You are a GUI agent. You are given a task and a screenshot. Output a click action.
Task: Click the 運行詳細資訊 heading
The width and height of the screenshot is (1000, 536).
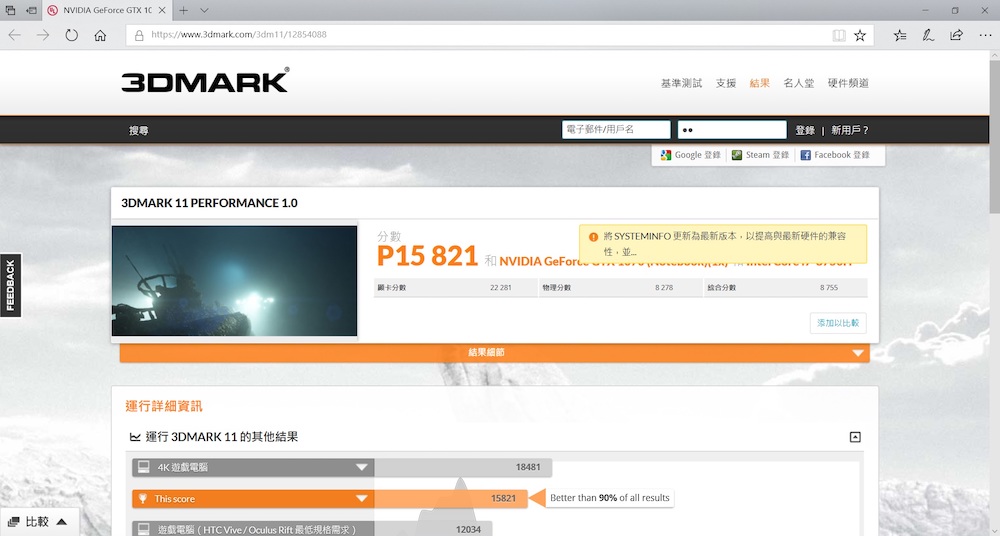[x=164, y=406]
